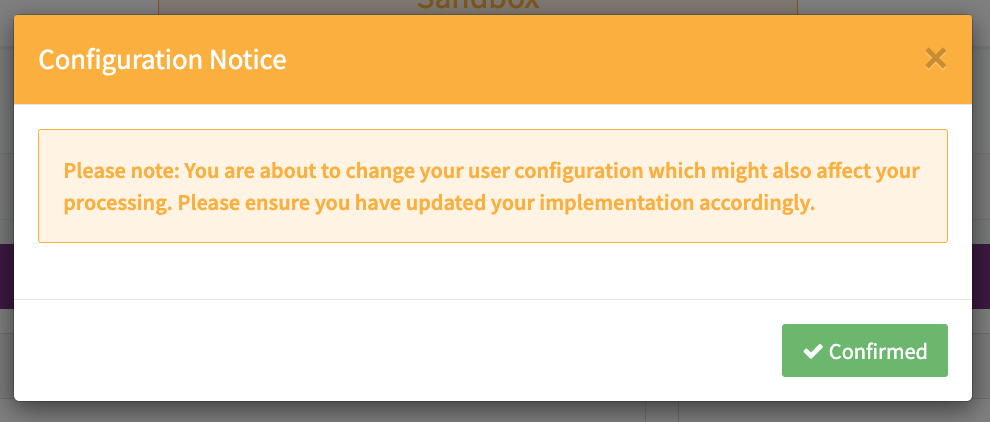Click the "Configuration Notice" title text
The height and width of the screenshot is (422, 990).
point(162,60)
